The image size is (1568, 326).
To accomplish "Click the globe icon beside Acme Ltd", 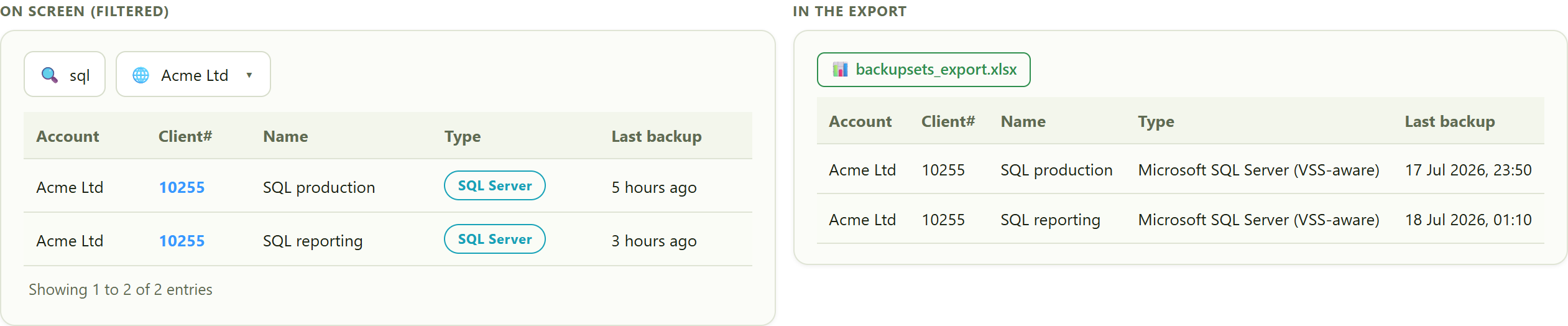I will click(x=141, y=75).
